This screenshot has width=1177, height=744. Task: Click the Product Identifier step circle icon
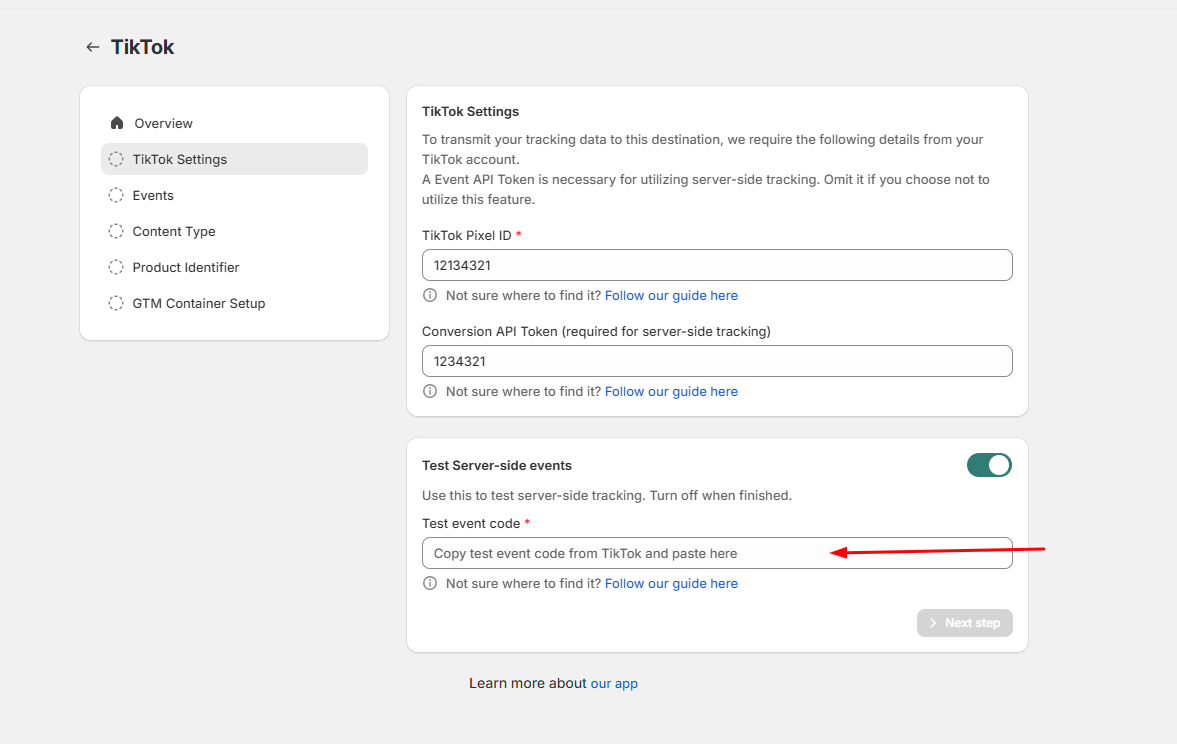point(116,267)
